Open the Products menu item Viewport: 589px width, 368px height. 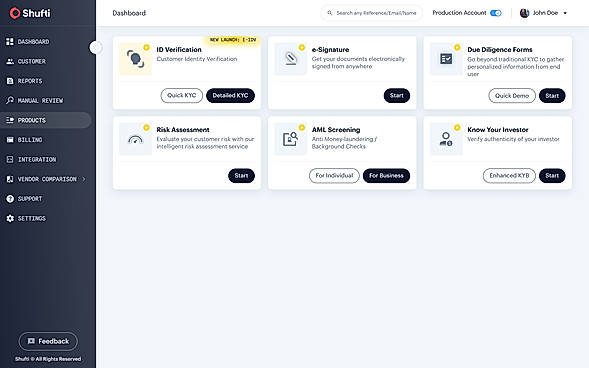pyautogui.click(x=45, y=120)
